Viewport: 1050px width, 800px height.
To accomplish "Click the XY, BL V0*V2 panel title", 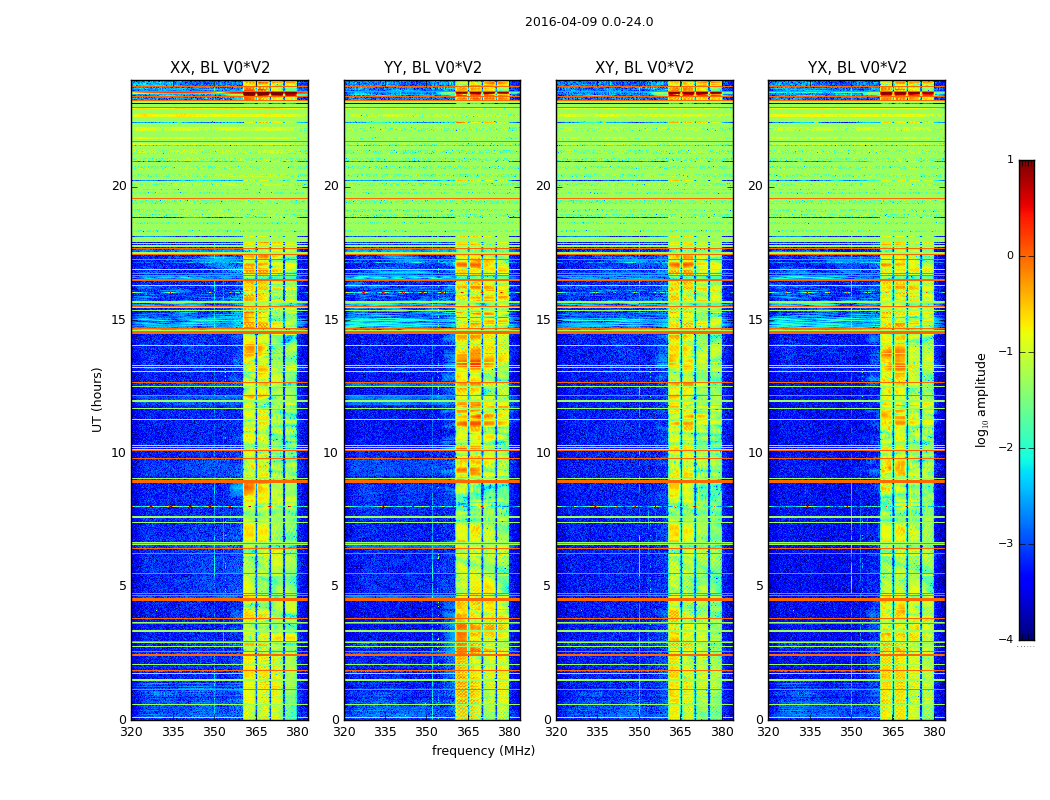I will point(645,68).
